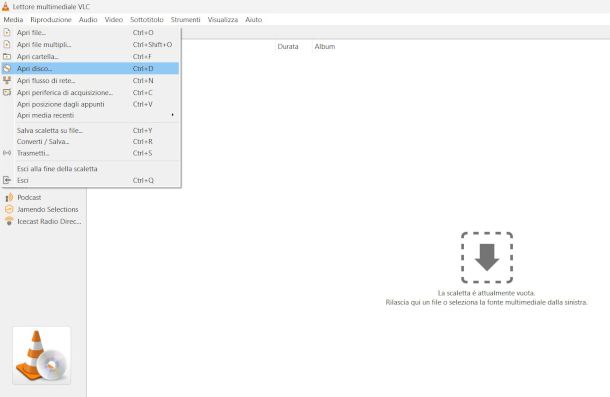The image size is (610, 397).
Task: Click the drop-file arrow icon in playlist
Action: [487, 257]
